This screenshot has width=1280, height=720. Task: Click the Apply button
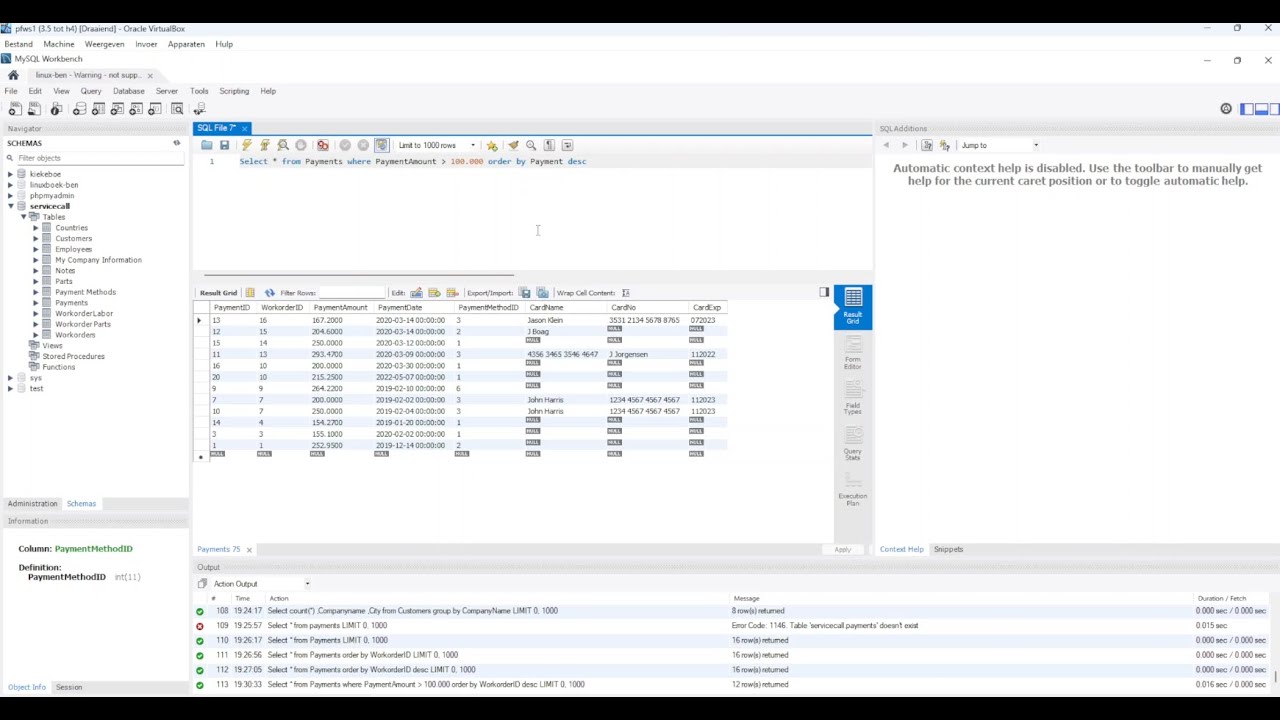(x=843, y=550)
